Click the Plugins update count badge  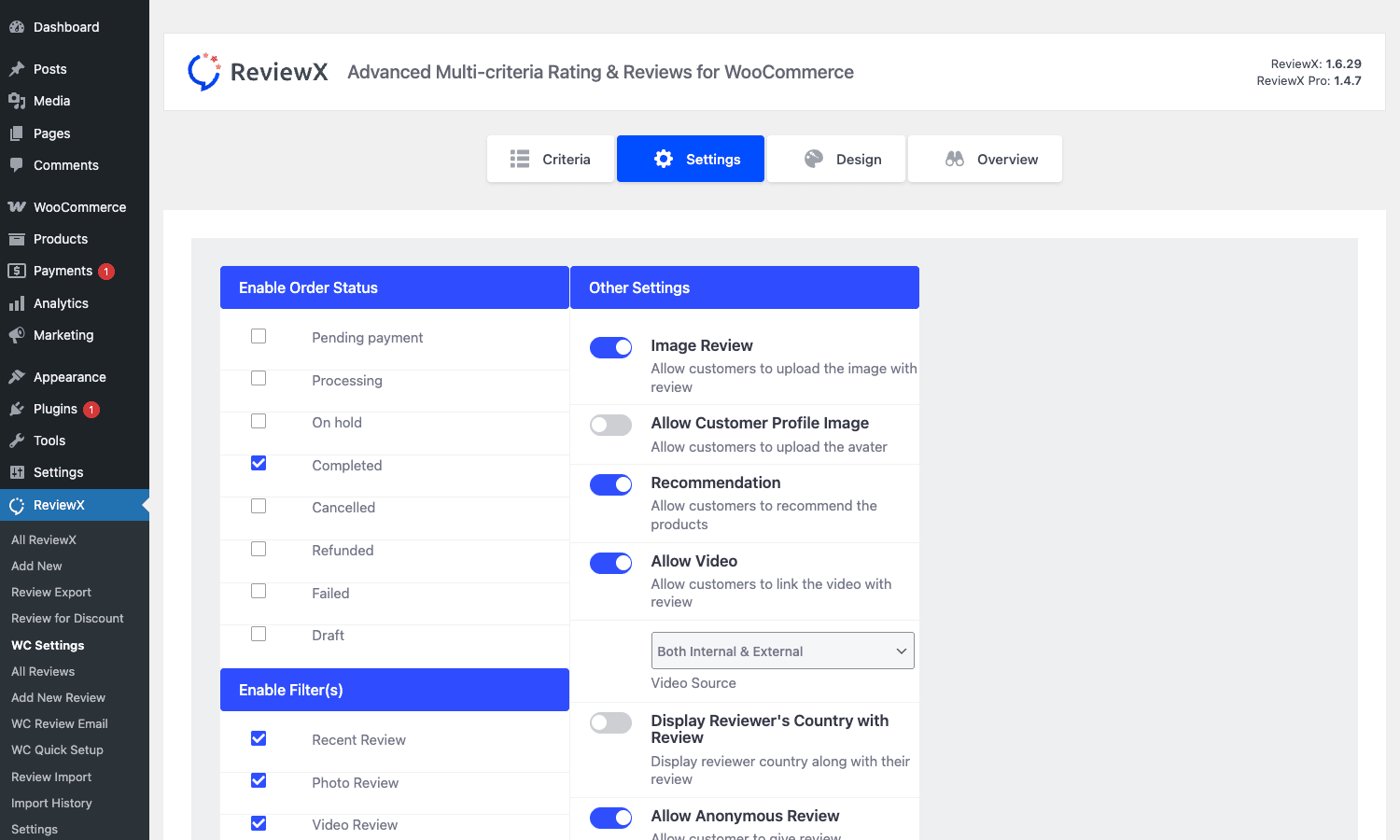coord(91,410)
